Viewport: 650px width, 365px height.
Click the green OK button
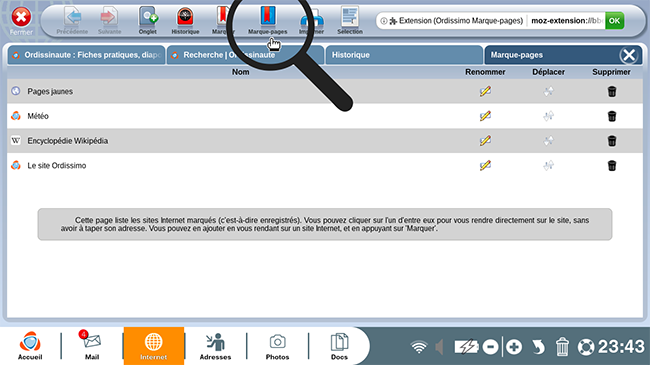[614, 20]
